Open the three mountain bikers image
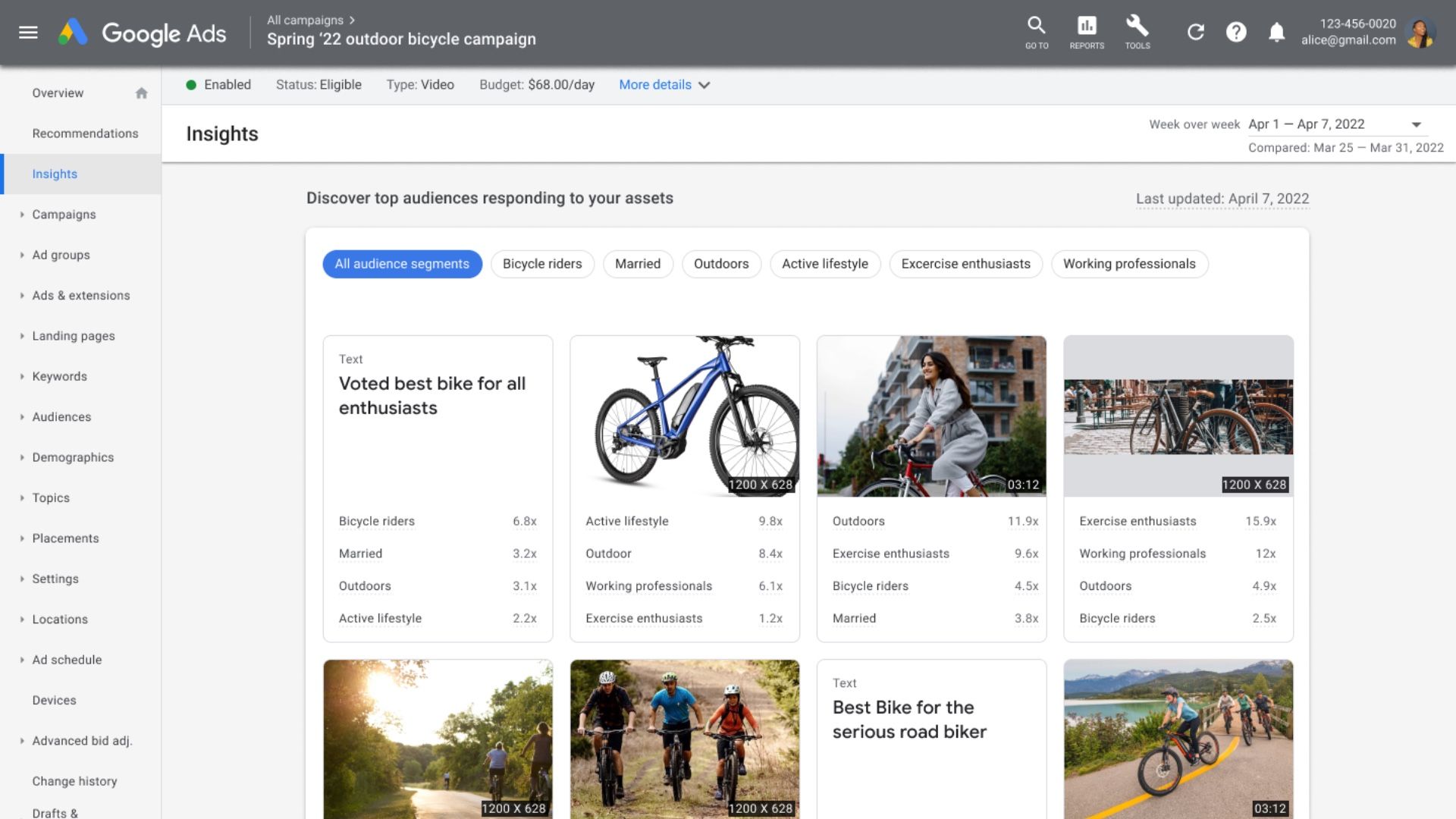 (x=685, y=739)
